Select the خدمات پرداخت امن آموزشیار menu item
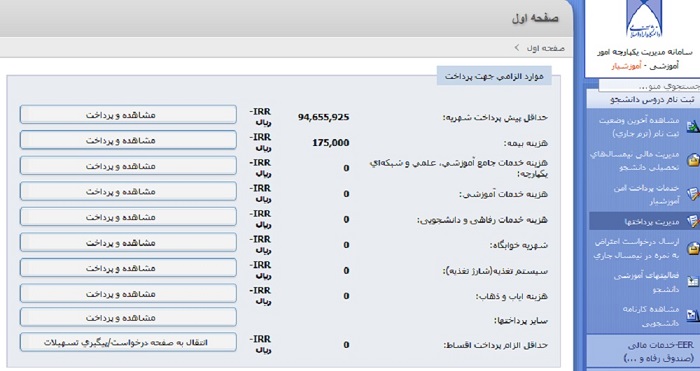The width and height of the screenshot is (700, 371). click(646, 195)
